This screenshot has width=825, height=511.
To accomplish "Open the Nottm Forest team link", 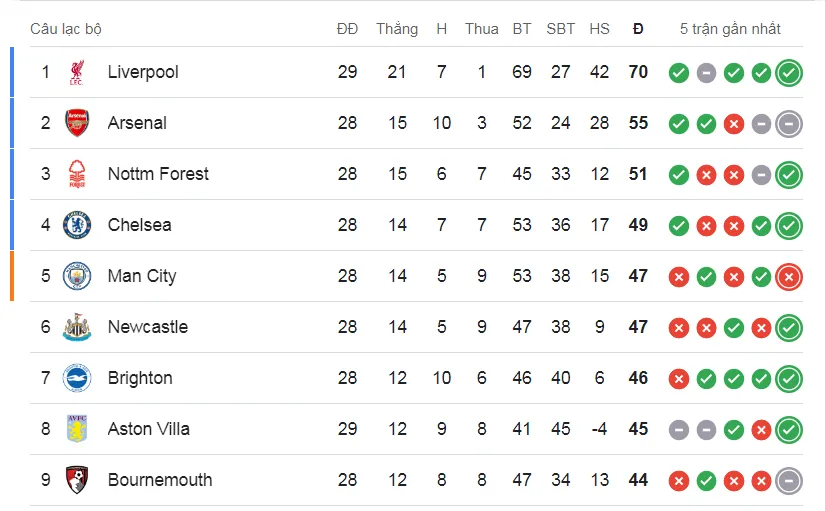I will 158,174.
